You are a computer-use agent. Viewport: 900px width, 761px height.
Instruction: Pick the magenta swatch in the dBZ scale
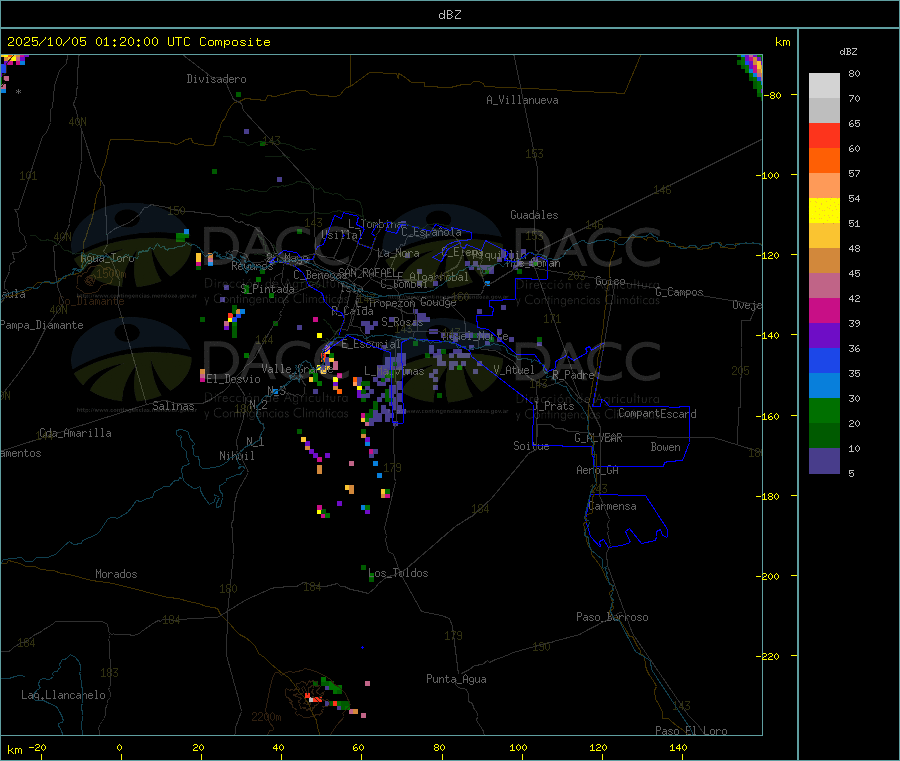(824, 310)
